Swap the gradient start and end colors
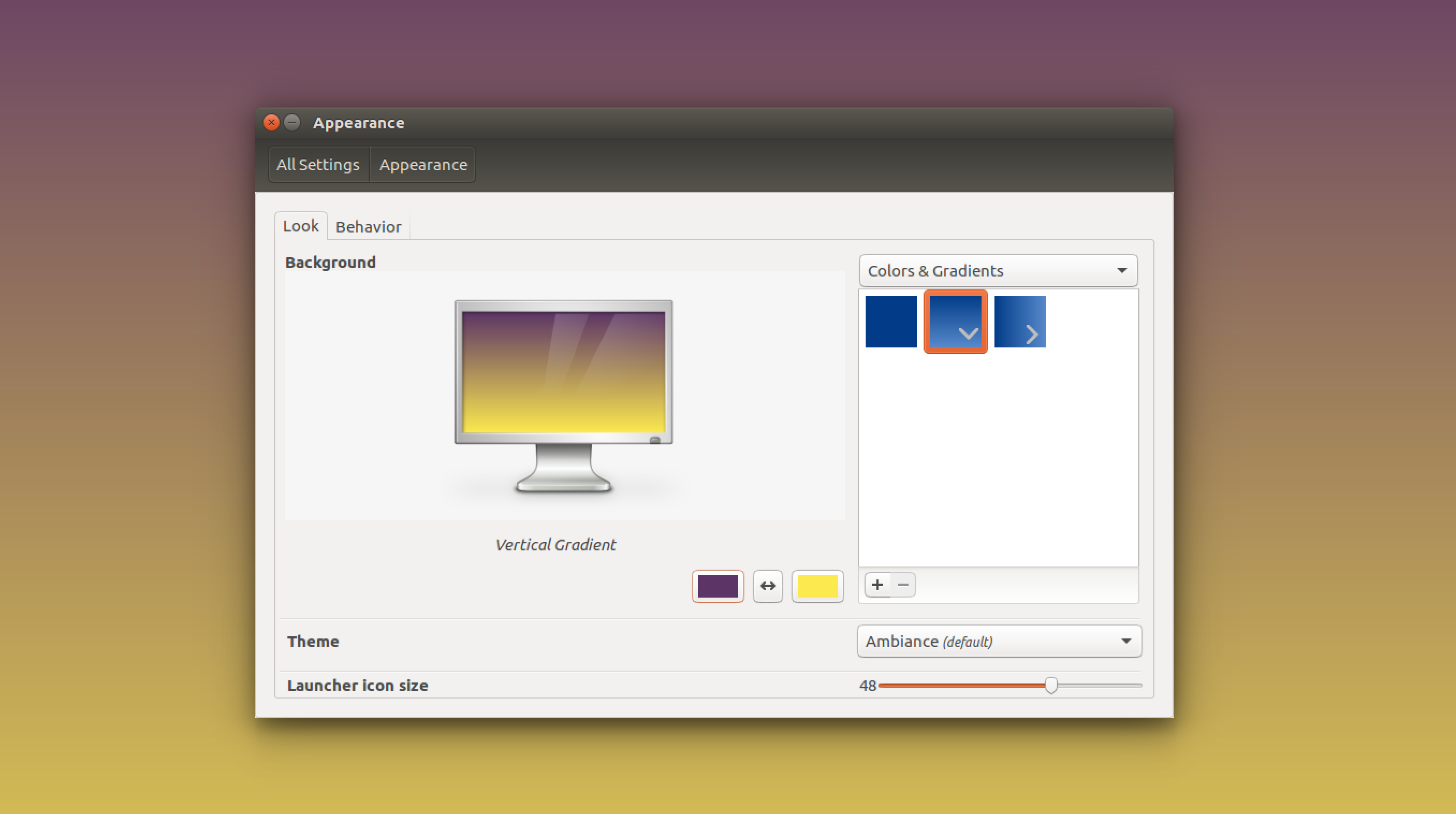 click(x=767, y=586)
